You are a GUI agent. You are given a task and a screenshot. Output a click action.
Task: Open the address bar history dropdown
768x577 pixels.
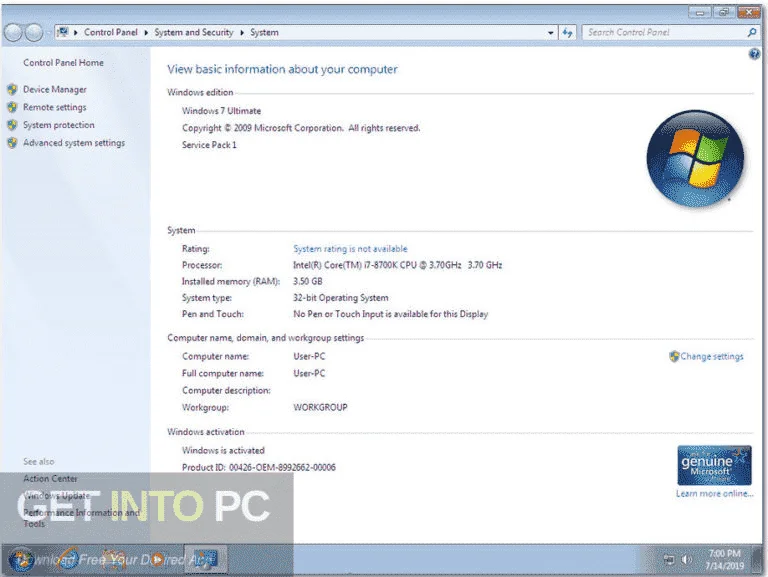pos(551,33)
